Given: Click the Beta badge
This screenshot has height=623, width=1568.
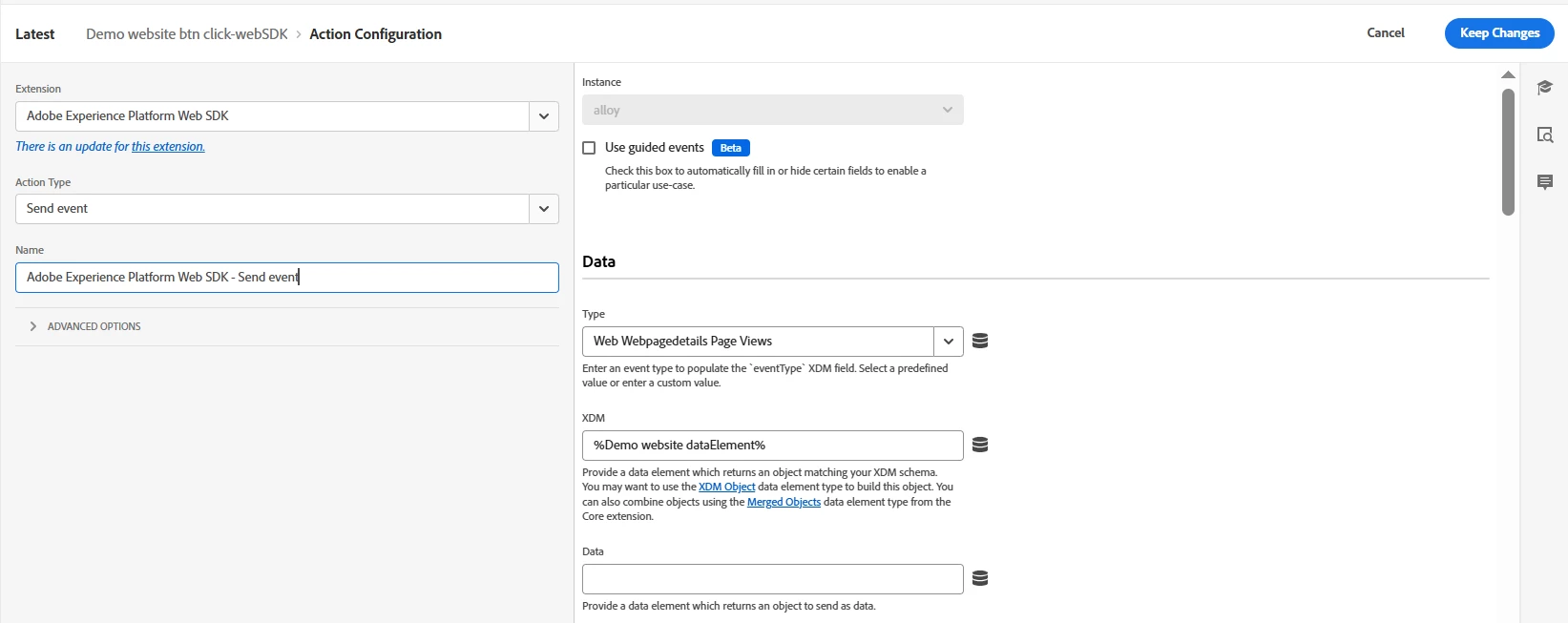Looking at the screenshot, I should (731, 148).
